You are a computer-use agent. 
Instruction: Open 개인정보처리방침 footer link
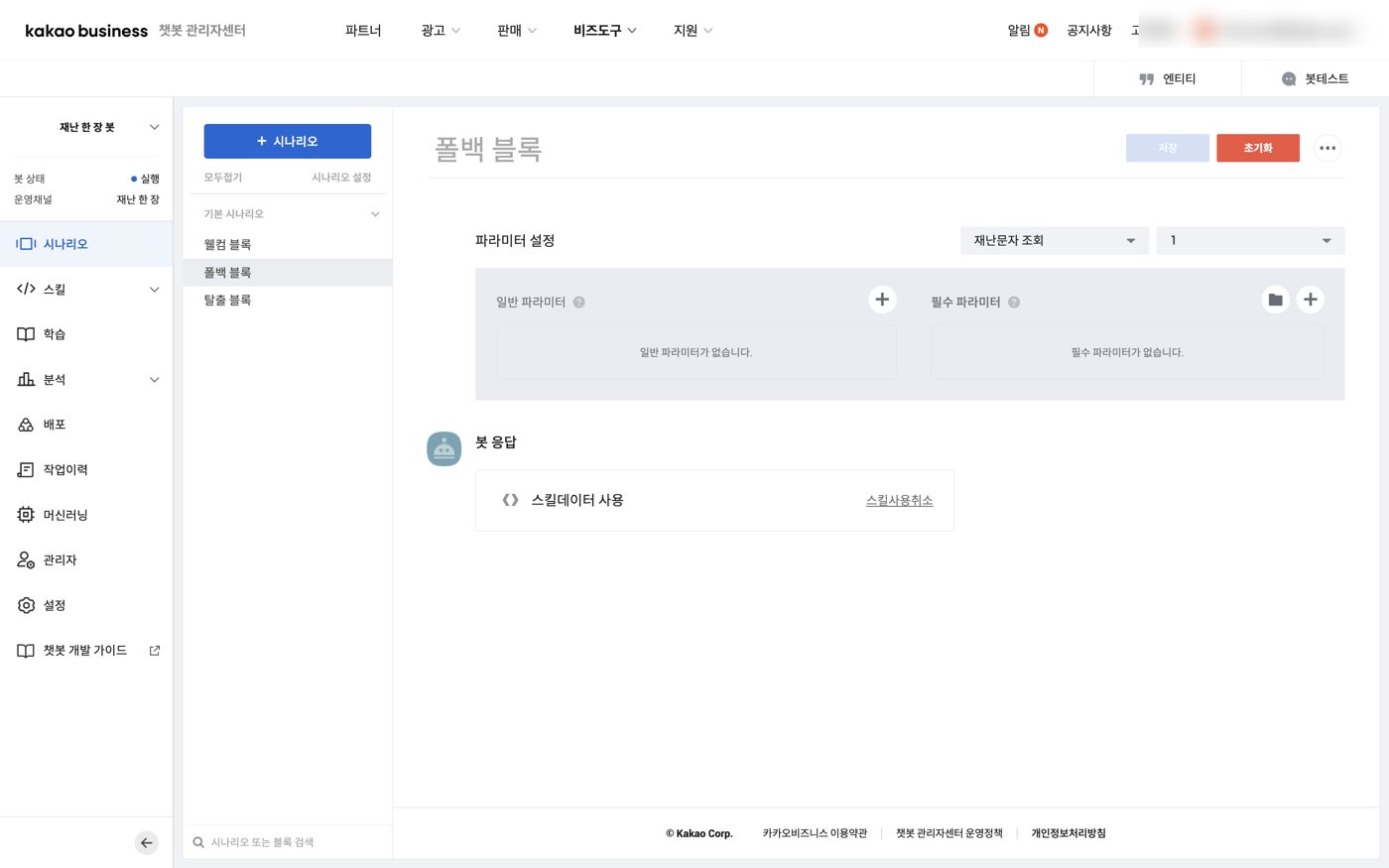tap(1069, 833)
